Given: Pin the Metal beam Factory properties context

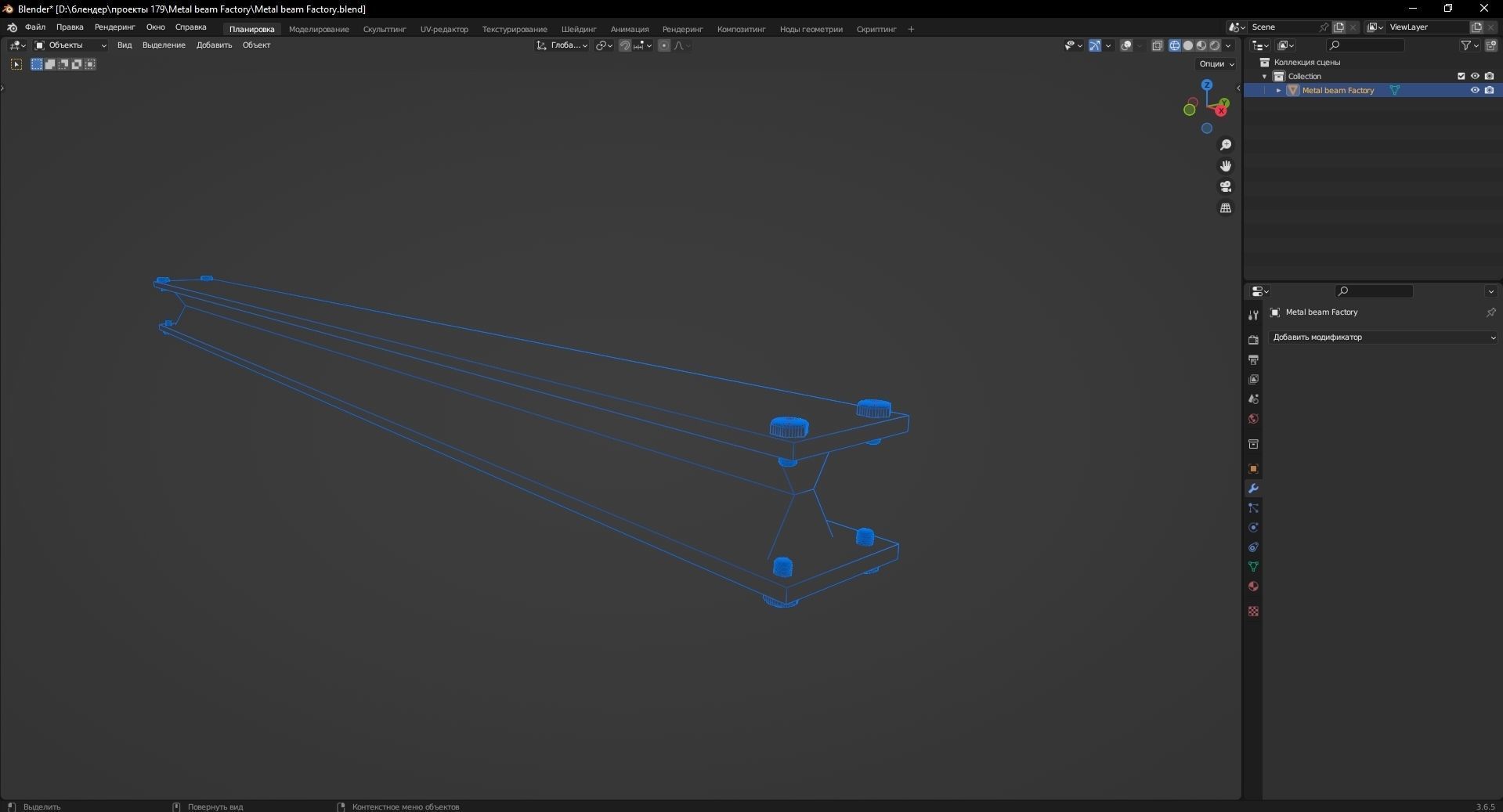Looking at the screenshot, I should coord(1490,312).
